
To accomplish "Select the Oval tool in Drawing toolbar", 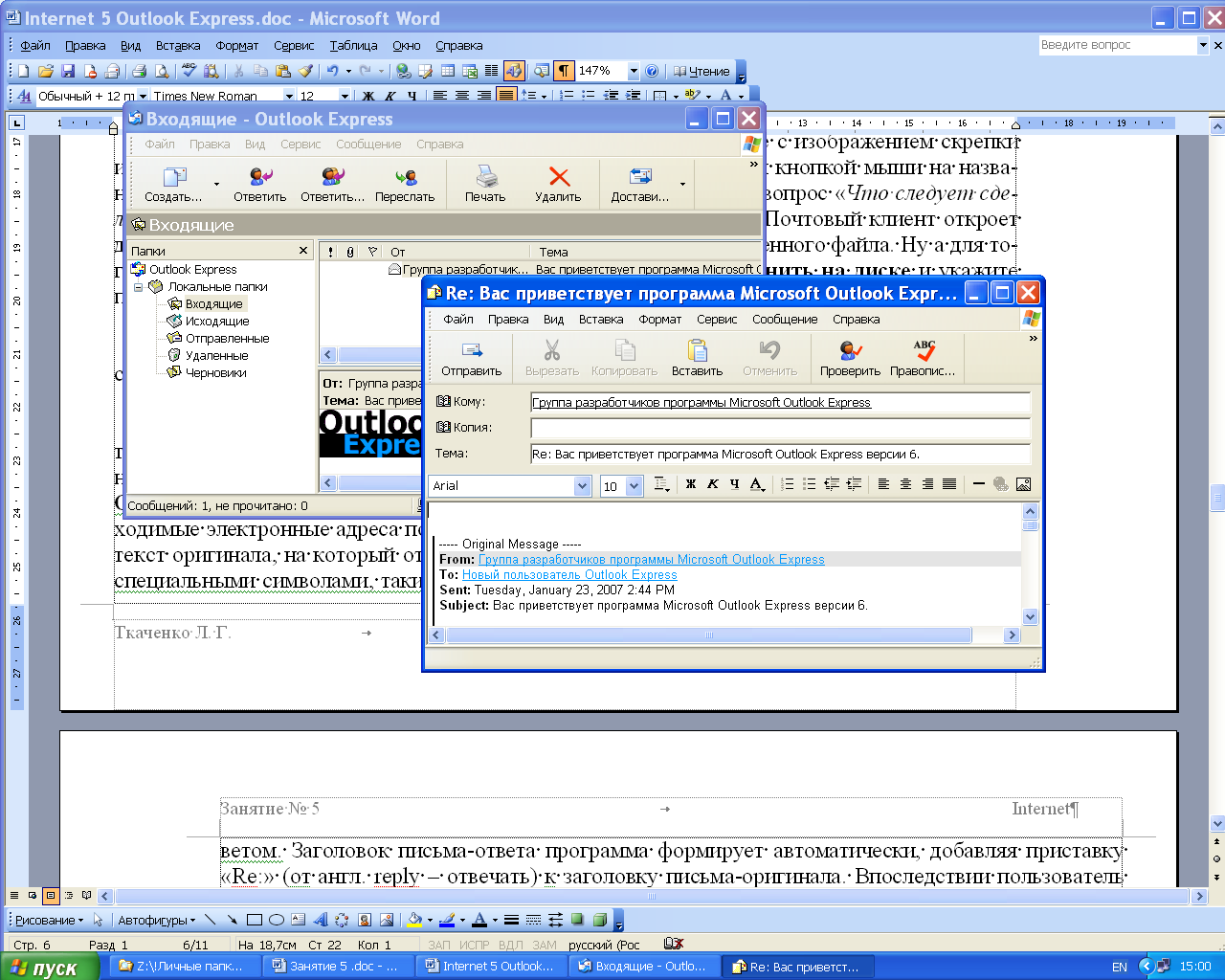I will pyautogui.click(x=276, y=920).
